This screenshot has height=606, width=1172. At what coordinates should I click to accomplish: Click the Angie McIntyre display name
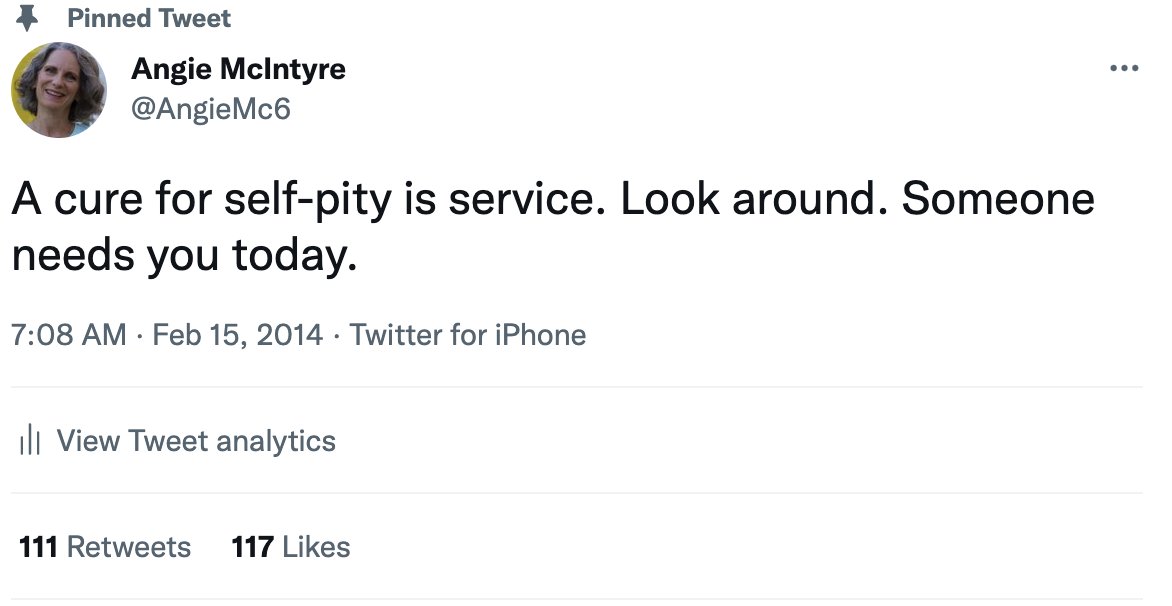pyautogui.click(x=238, y=70)
